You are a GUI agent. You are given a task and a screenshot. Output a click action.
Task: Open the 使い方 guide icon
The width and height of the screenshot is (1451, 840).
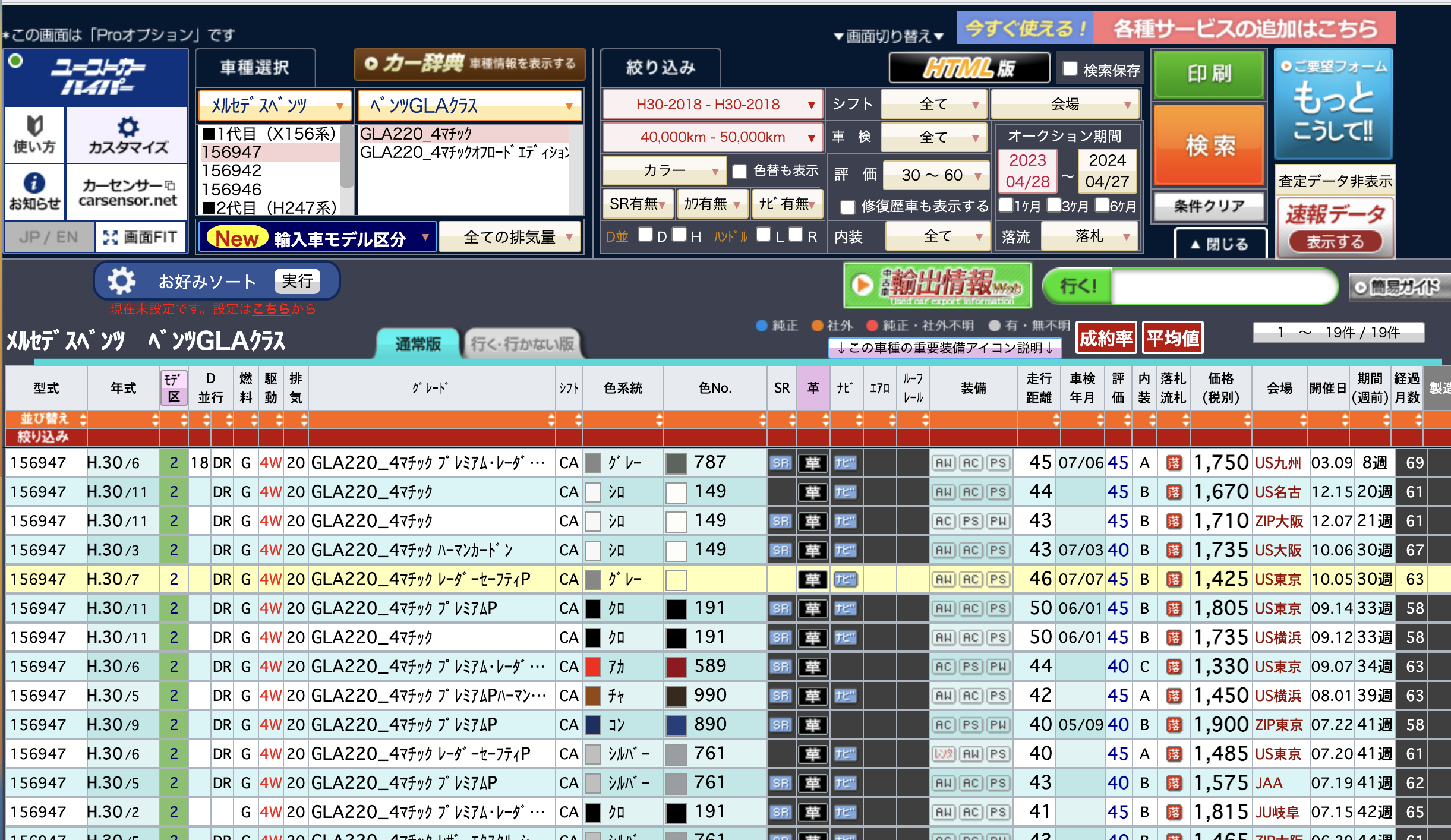tap(34, 135)
